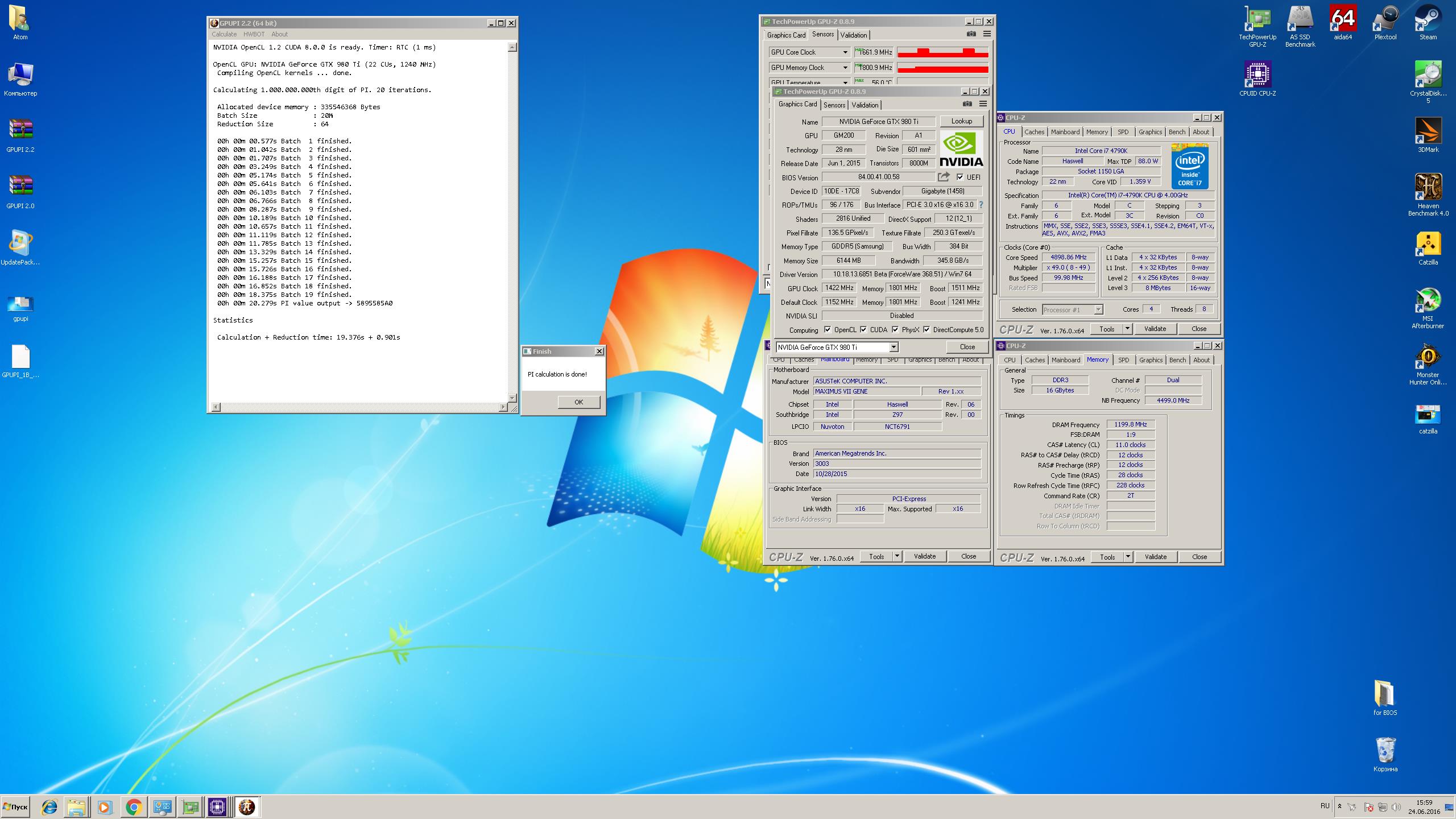1456x819 pixels.
Task: Toggle the UEFI checkbox in GPU-Z
Action: (x=960, y=177)
